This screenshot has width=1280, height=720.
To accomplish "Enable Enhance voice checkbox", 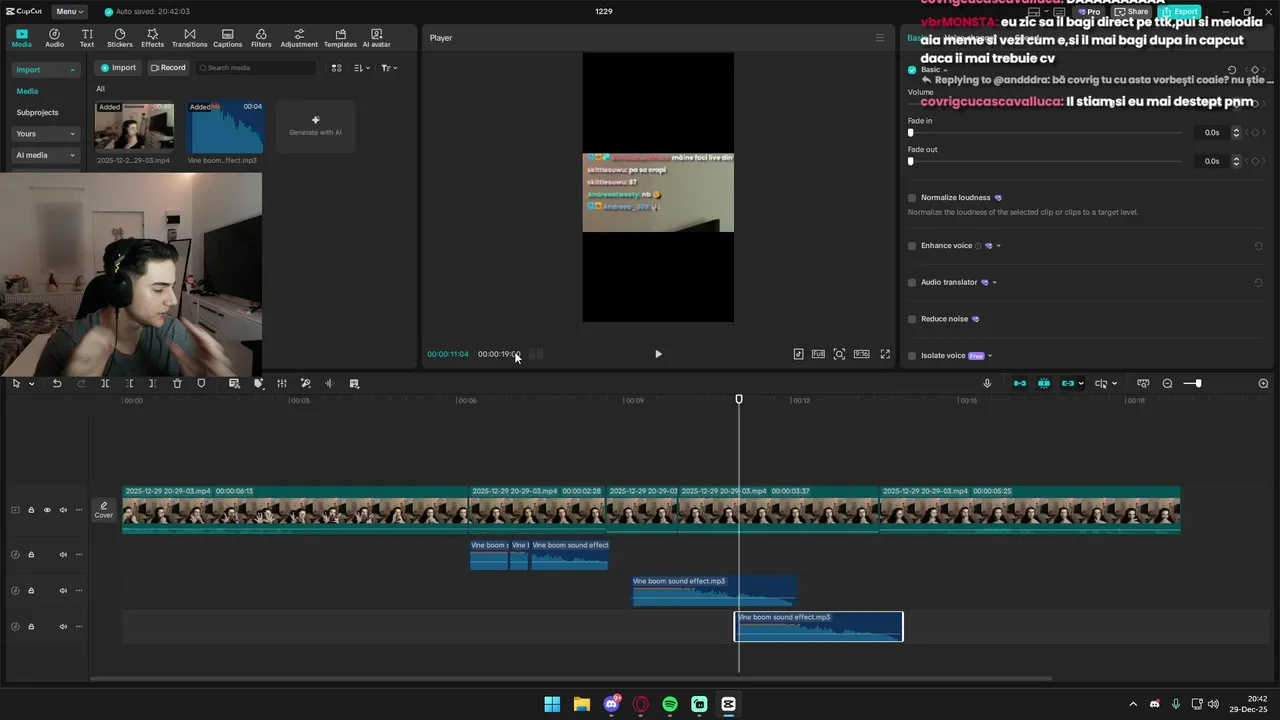I will 912,246.
